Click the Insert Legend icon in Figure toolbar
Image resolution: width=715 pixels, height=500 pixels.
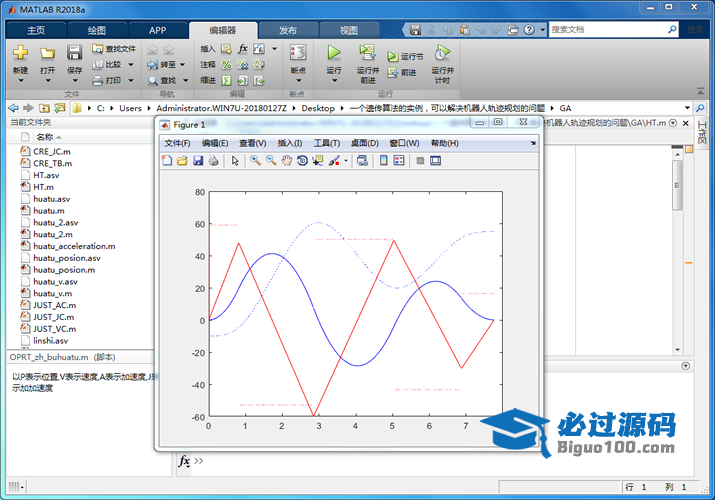tap(399, 161)
